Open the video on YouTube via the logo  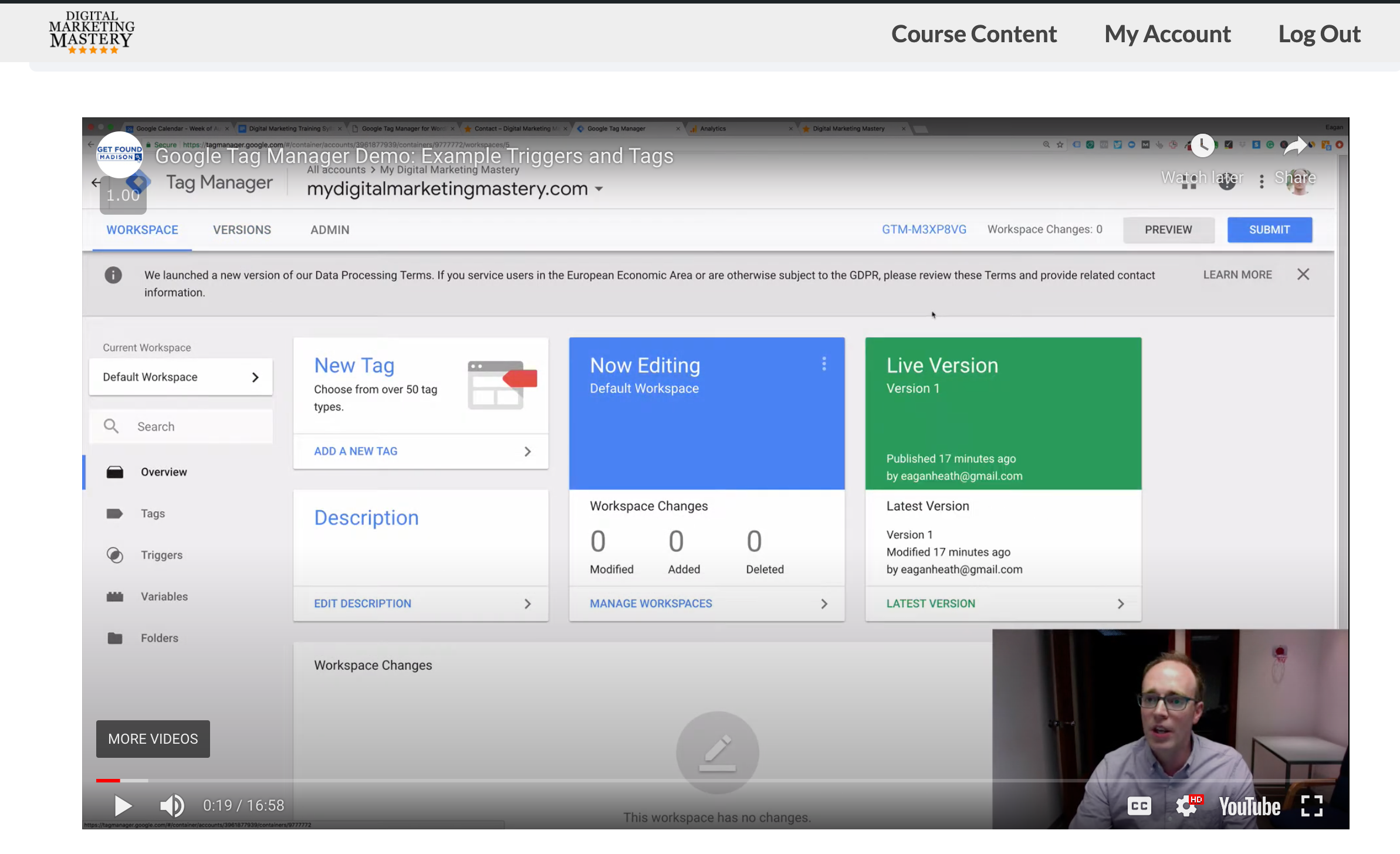pyautogui.click(x=1250, y=806)
